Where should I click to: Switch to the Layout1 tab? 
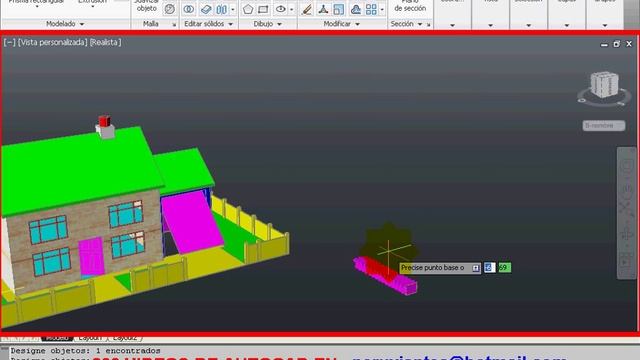(90, 338)
